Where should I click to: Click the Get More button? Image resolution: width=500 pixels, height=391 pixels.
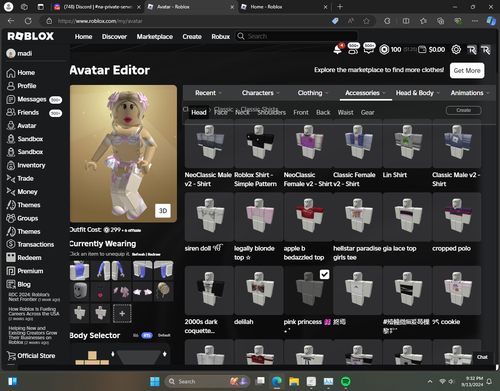[x=467, y=71]
